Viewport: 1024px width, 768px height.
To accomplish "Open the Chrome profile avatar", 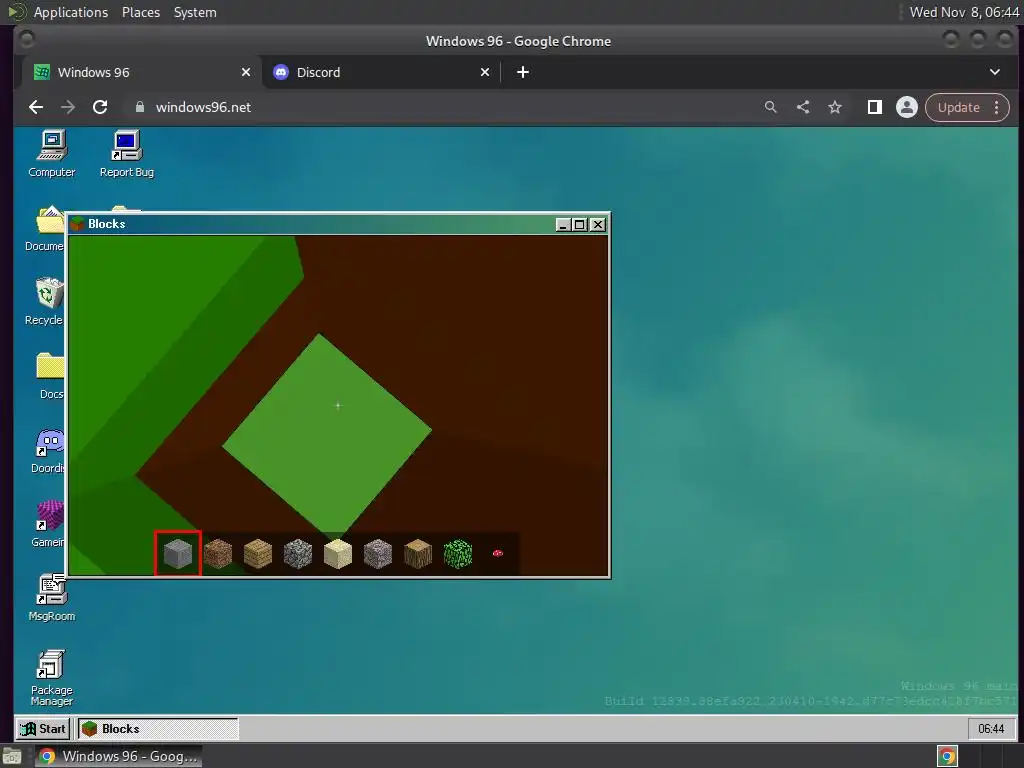I will 906,107.
